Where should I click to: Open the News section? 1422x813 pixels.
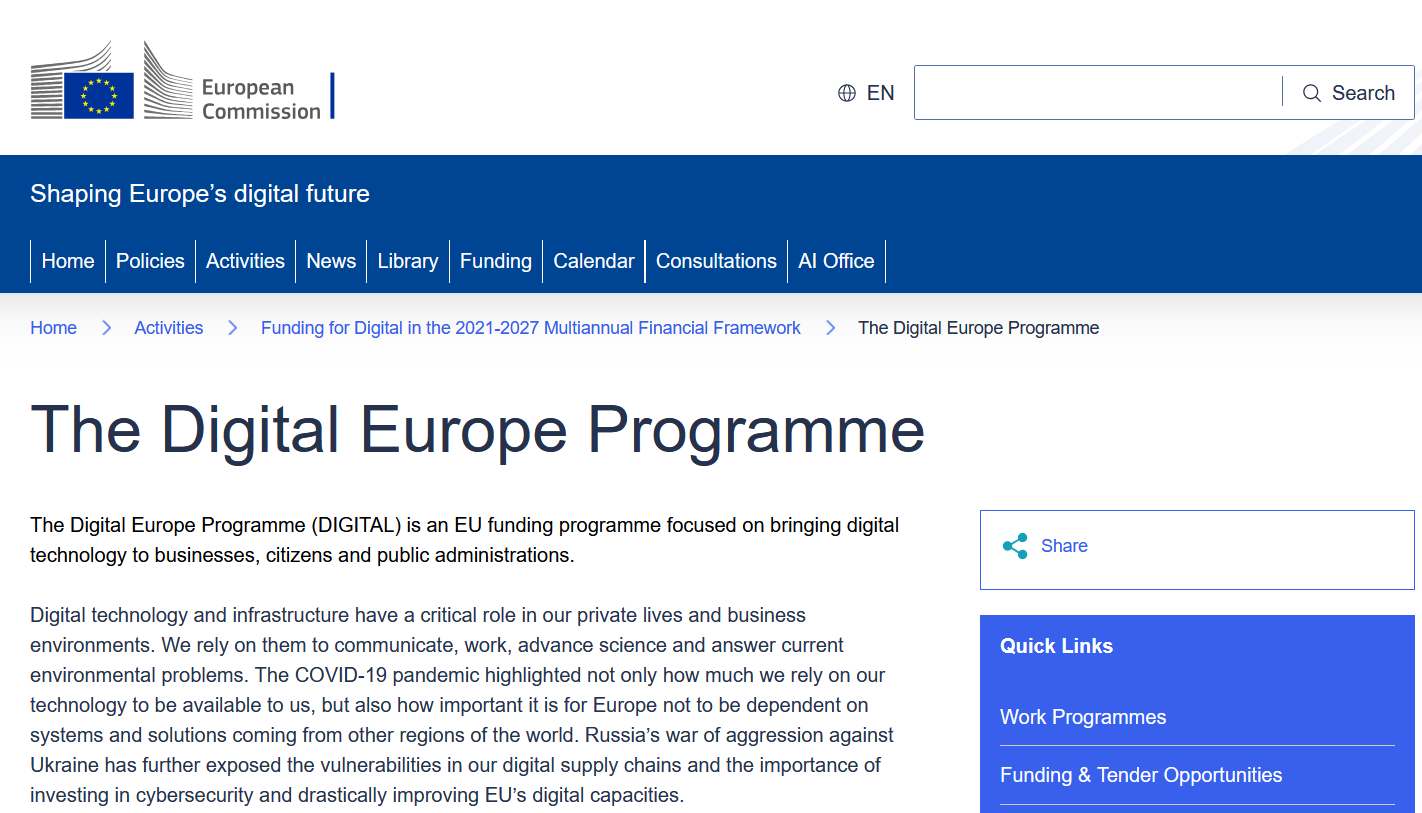pyautogui.click(x=331, y=261)
